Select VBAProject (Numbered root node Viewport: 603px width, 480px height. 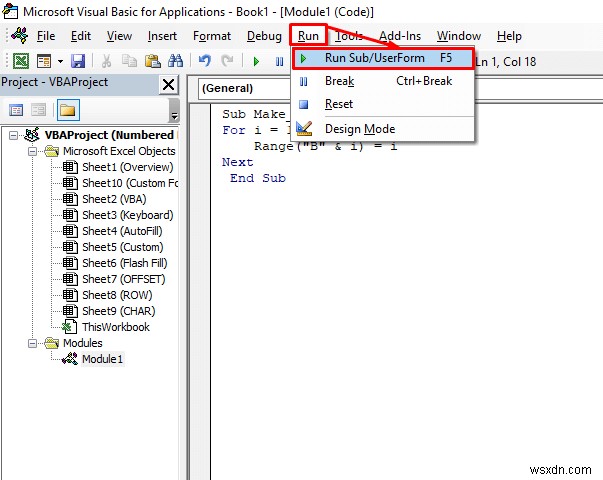(x=109, y=135)
